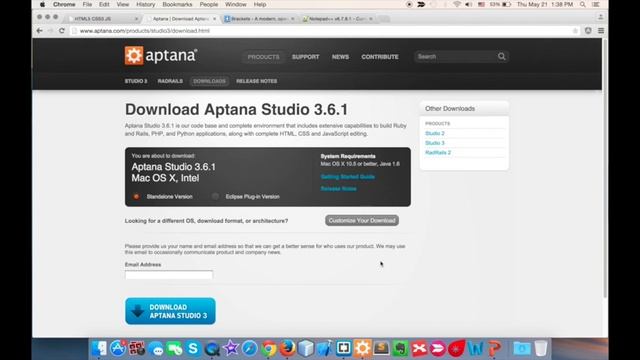640x360 pixels.
Task: Launch Aptana Studio from the dock
Action: pyautogui.click(x=362, y=348)
